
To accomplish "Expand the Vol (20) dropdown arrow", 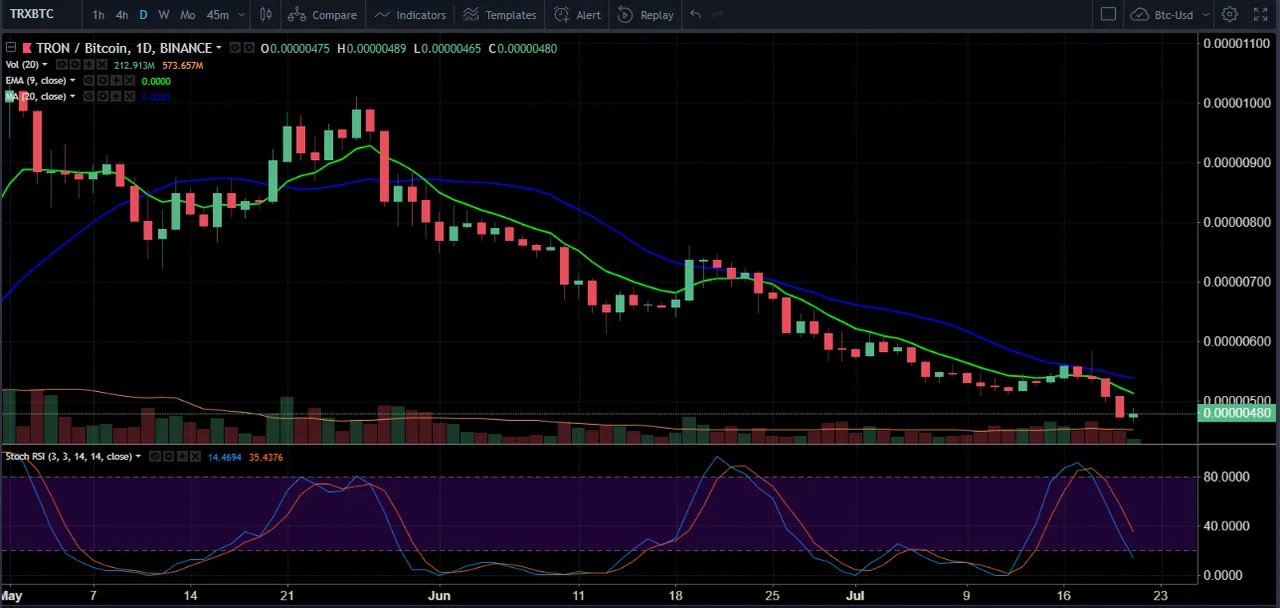I will point(45,65).
